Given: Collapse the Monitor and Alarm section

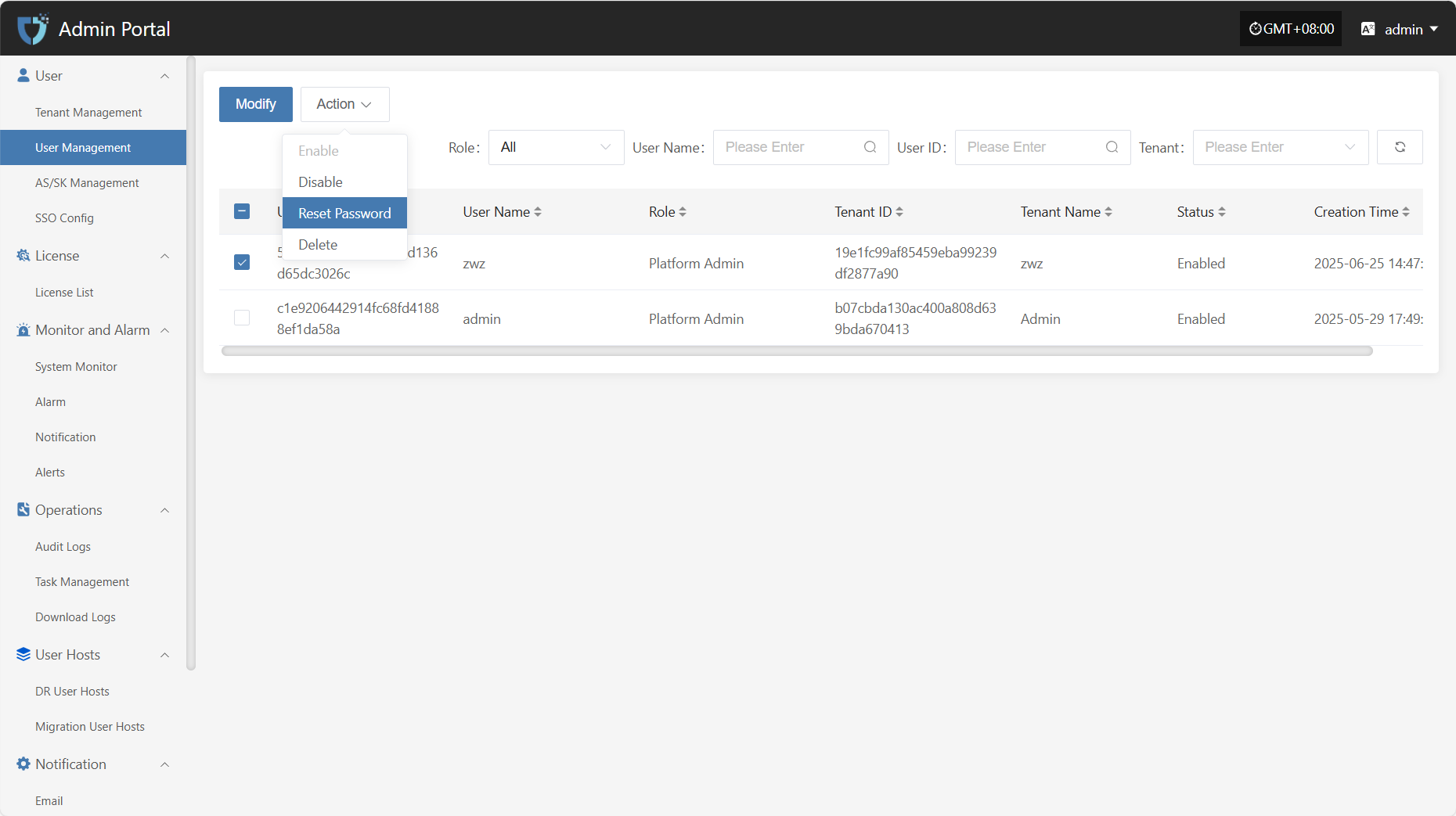Looking at the screenshot, I should 164,330.
